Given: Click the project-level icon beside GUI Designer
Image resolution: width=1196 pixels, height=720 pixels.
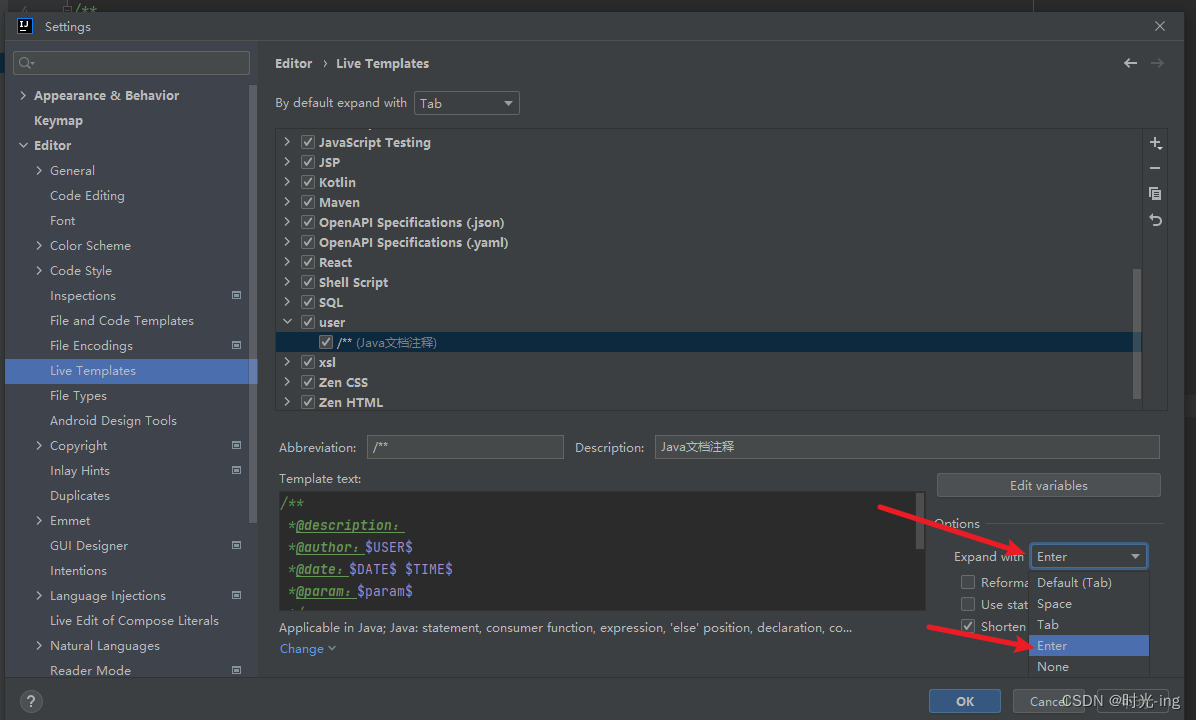Looking at the screenshot, I should click(236, 546).
